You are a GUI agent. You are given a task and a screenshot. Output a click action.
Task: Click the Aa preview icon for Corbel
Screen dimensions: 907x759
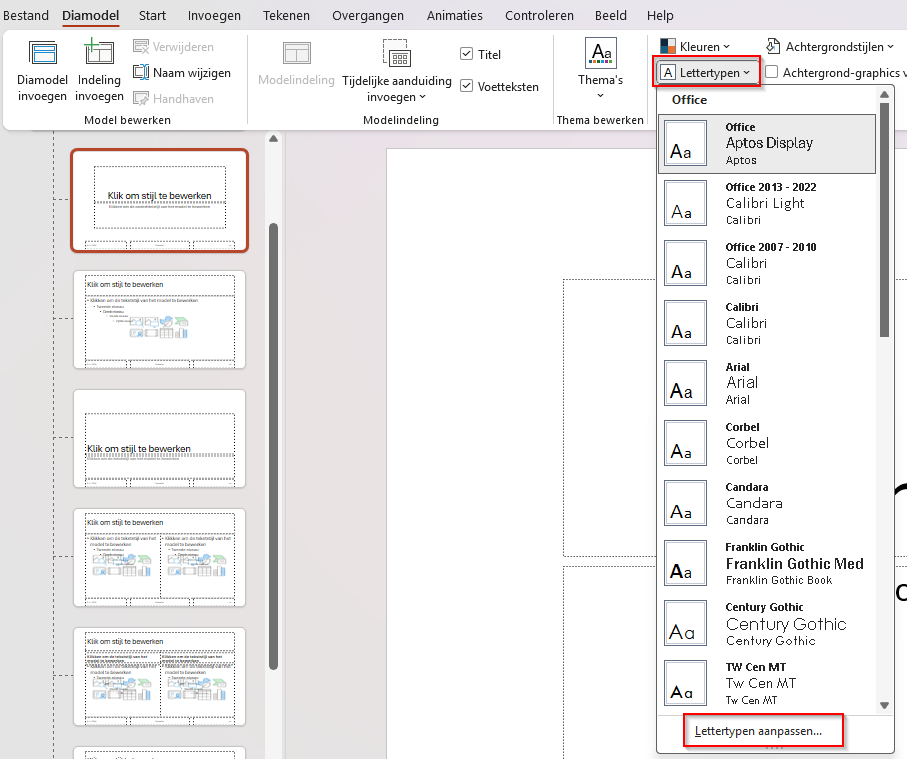685,443
